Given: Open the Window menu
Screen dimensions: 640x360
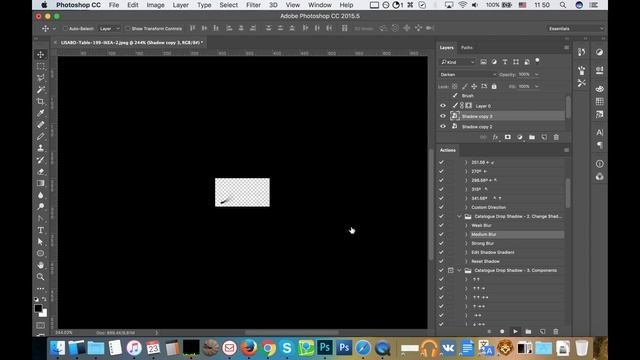Looking at the screenshot, I should pos(320,5).
